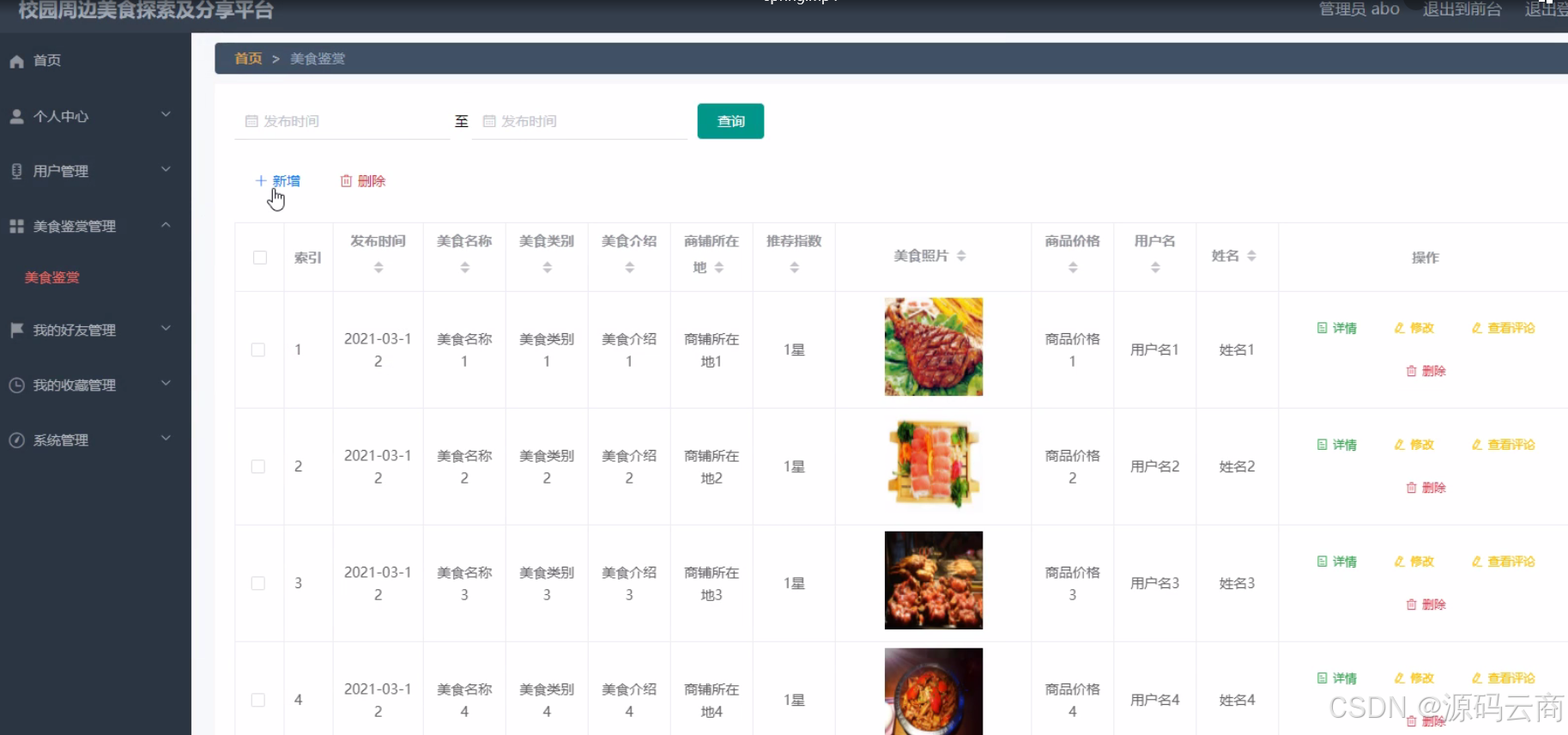Click the 姓名2 cell
The width and height of the screenshot is (1568, 735).
pos(1237,466)
